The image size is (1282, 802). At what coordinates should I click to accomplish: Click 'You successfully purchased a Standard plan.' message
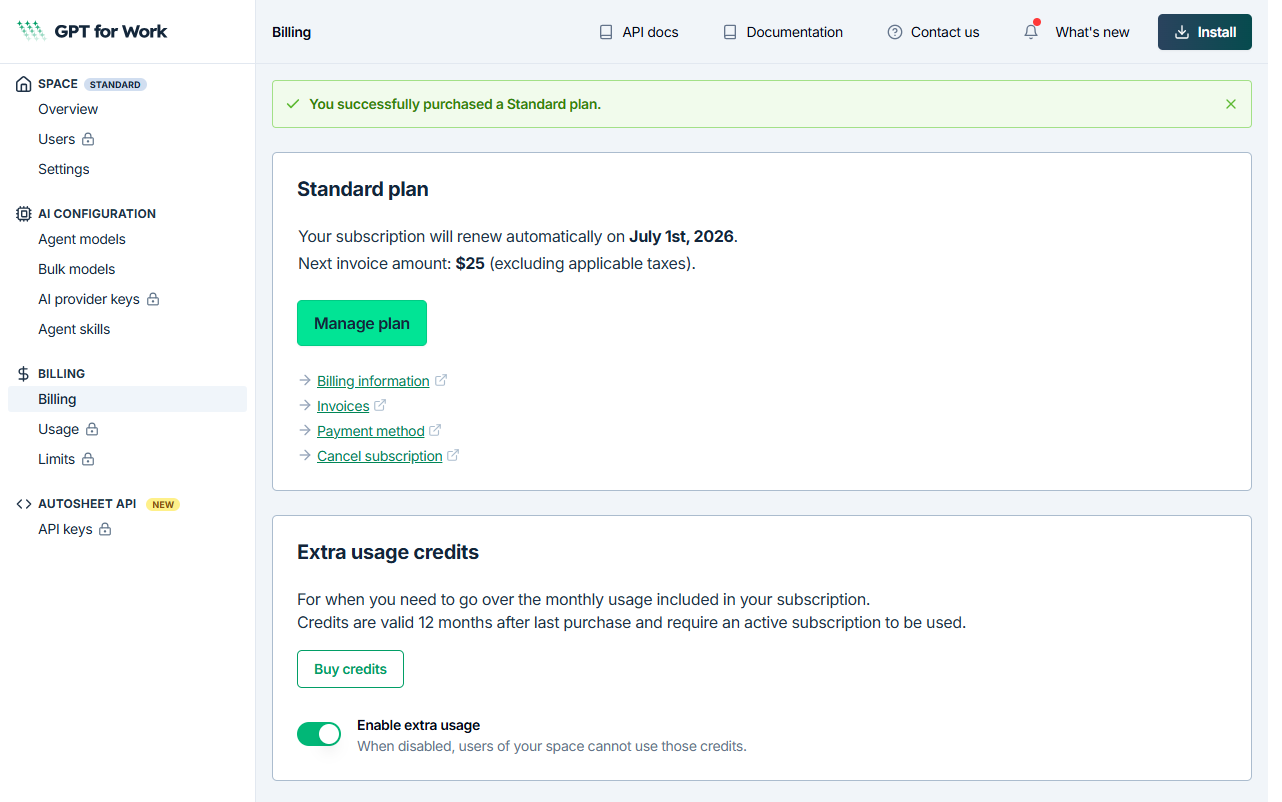coord(455,104)
